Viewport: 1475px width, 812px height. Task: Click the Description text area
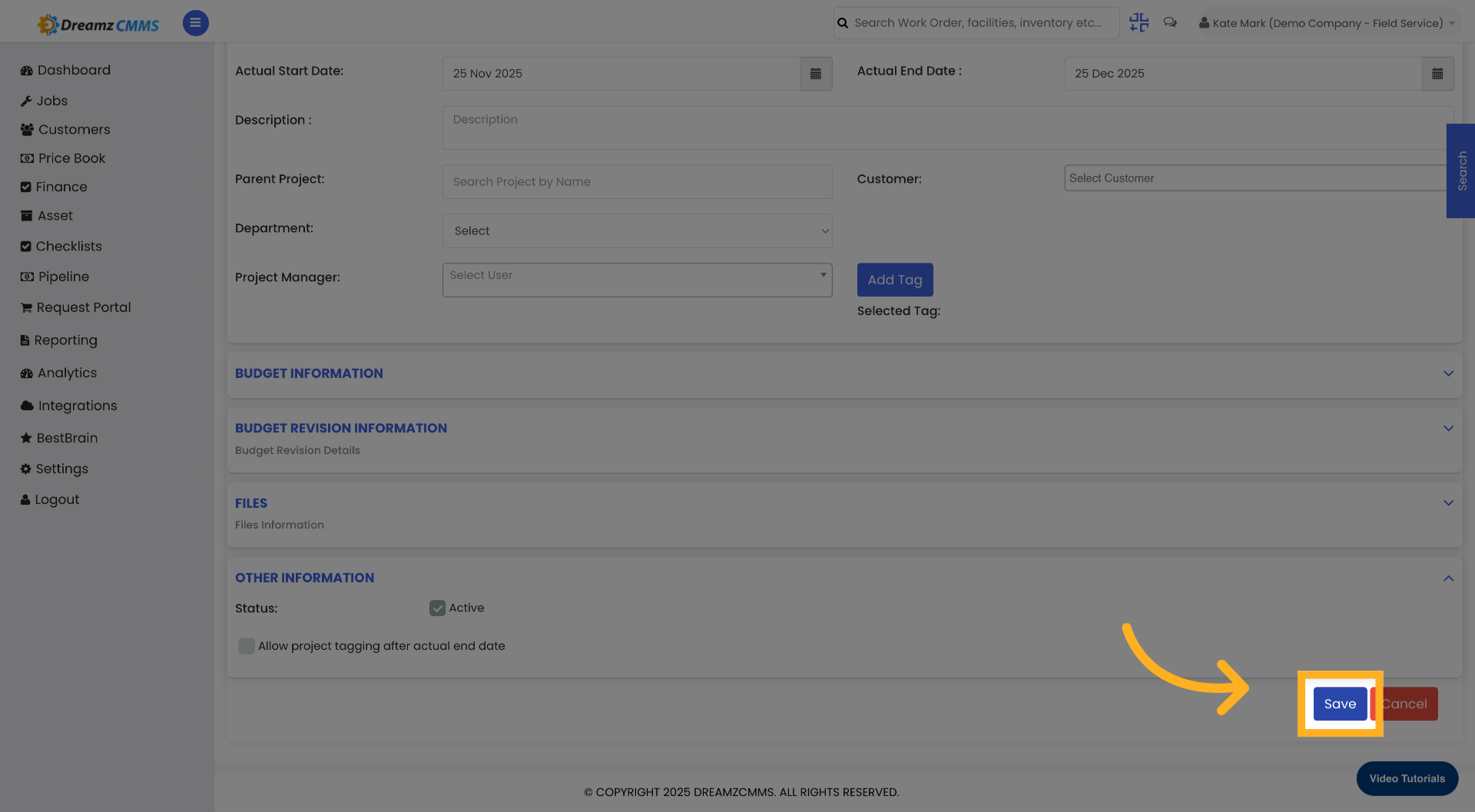(947, 128)
